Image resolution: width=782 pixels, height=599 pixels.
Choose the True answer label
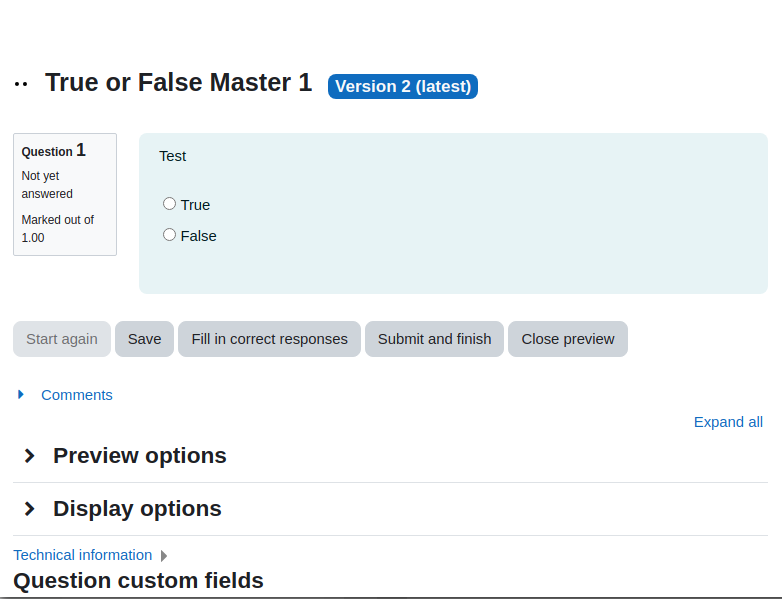point(195,205)
